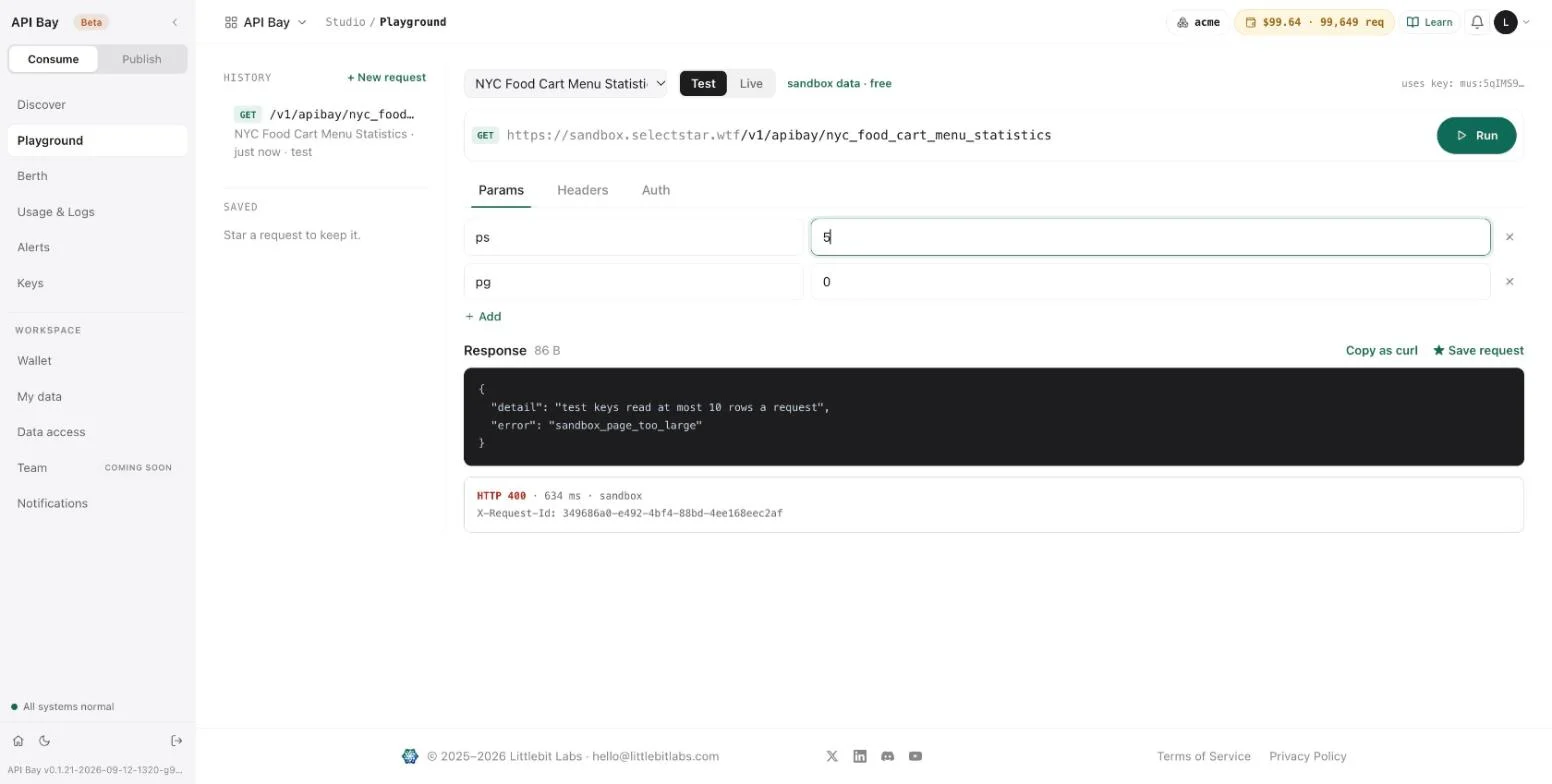Image resolution: width=1552 pixels, height=784 pixels.
Task: Toggle dark mode moon icon
Action: tap(44, 741)
